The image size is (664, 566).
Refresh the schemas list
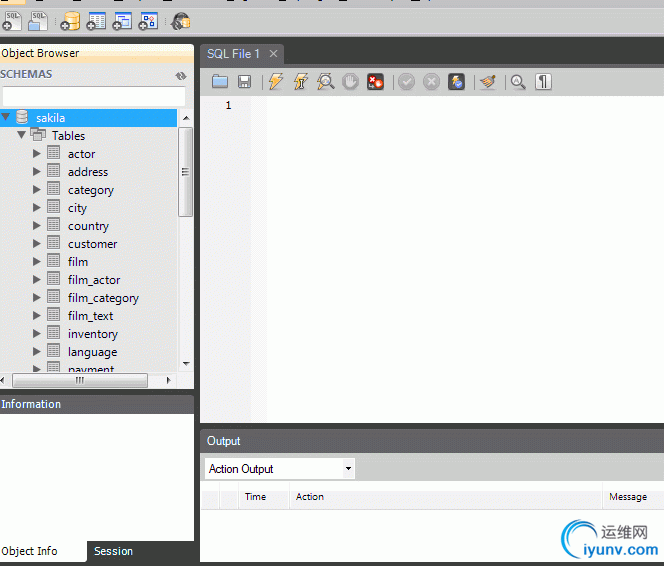tap(181, 75)
